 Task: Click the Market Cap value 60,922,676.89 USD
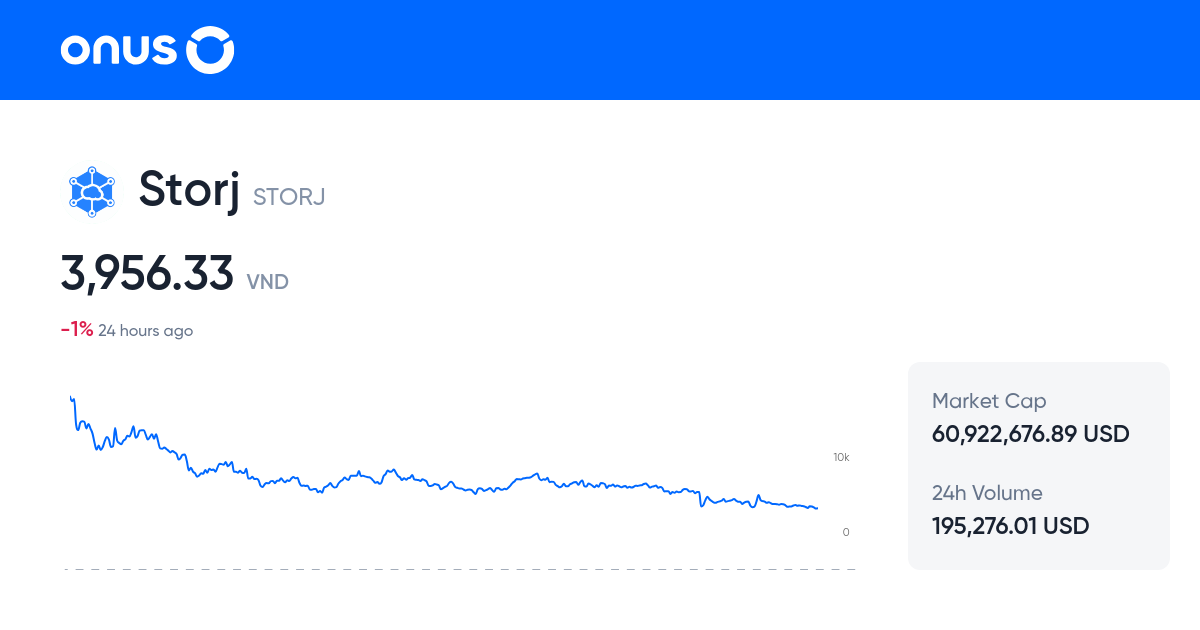[1030, 434]
